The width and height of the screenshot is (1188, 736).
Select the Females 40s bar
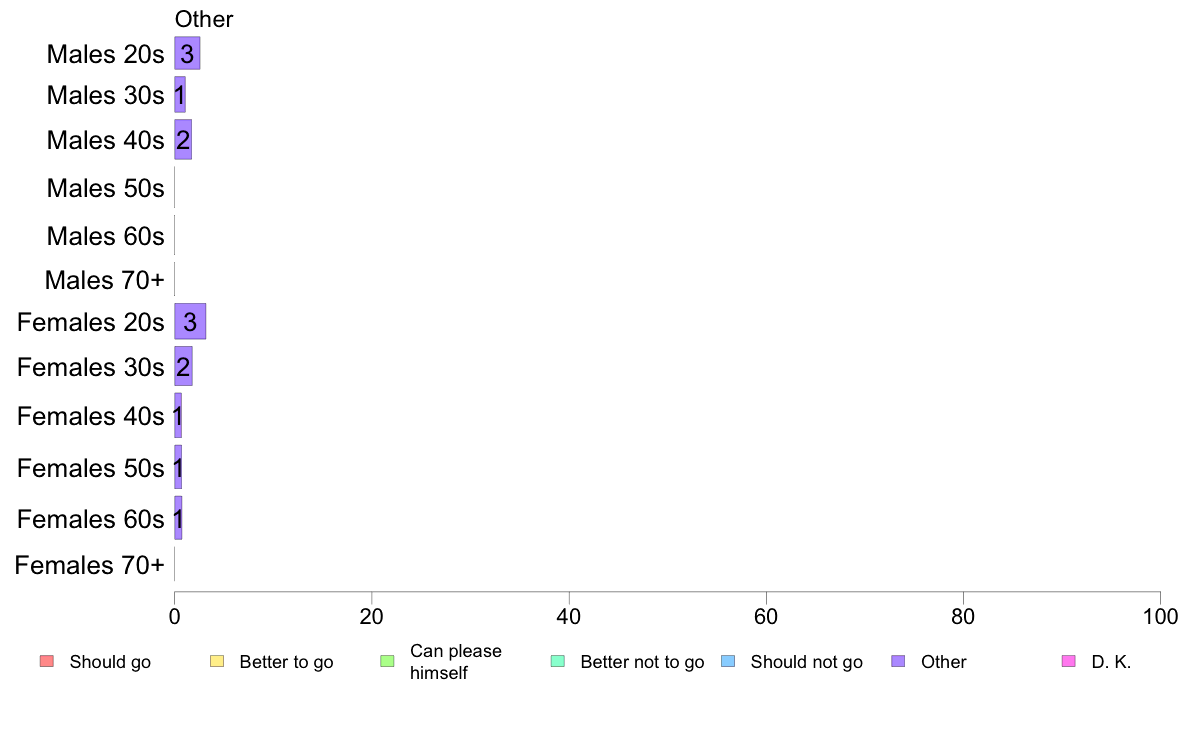pyautogui.click(x=178, y=415)
